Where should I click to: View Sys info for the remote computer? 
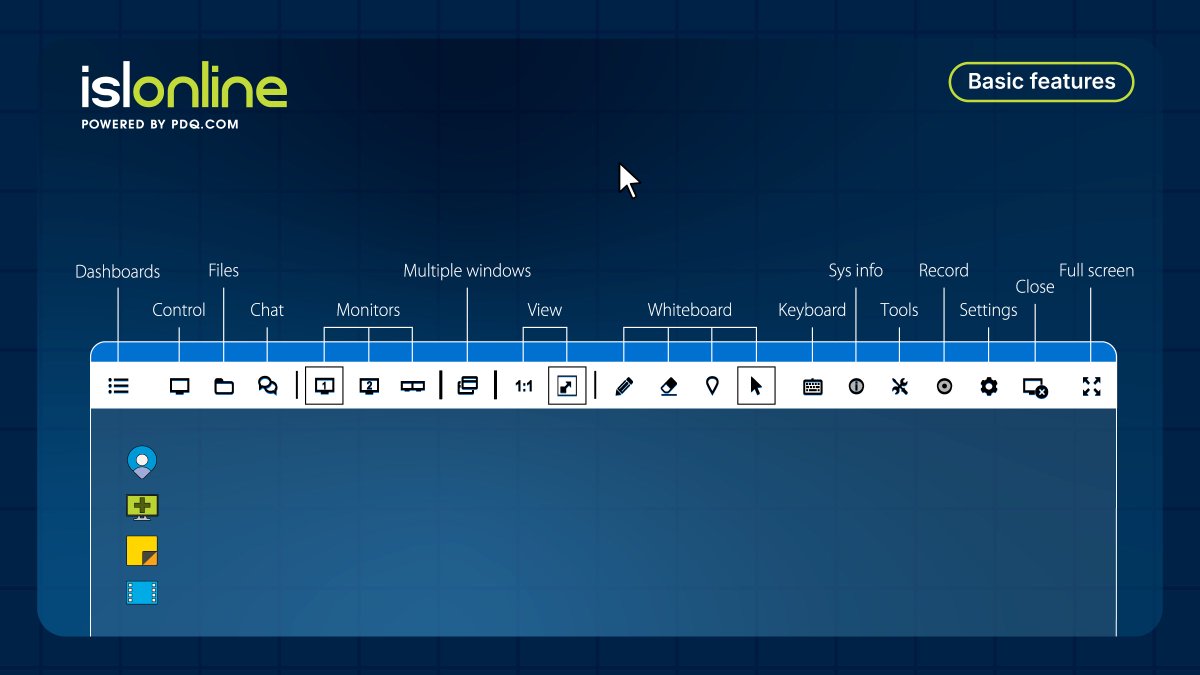(x=856, y=386)
